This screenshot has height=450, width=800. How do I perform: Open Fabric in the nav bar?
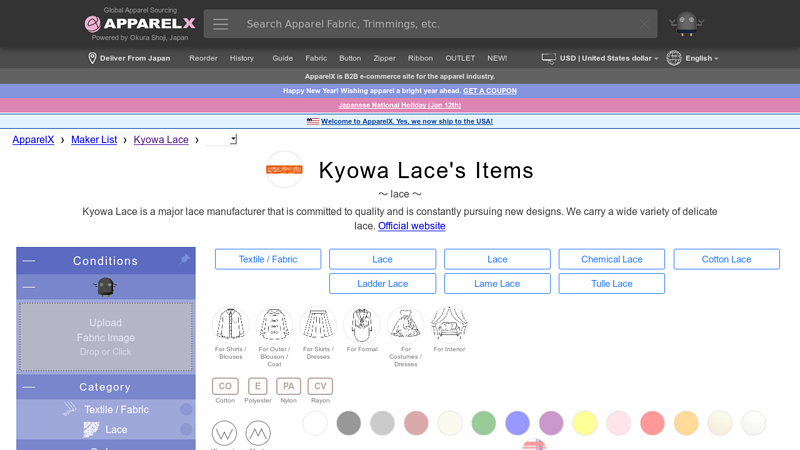tap(316, 58)
